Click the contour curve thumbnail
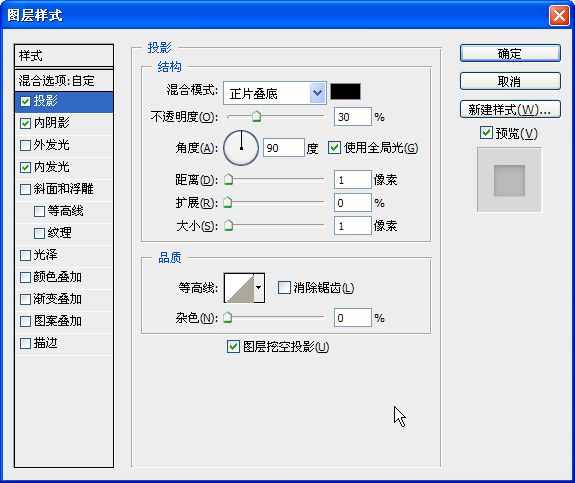The height and width of the screenshot is (483, 575). click(239, 288)
